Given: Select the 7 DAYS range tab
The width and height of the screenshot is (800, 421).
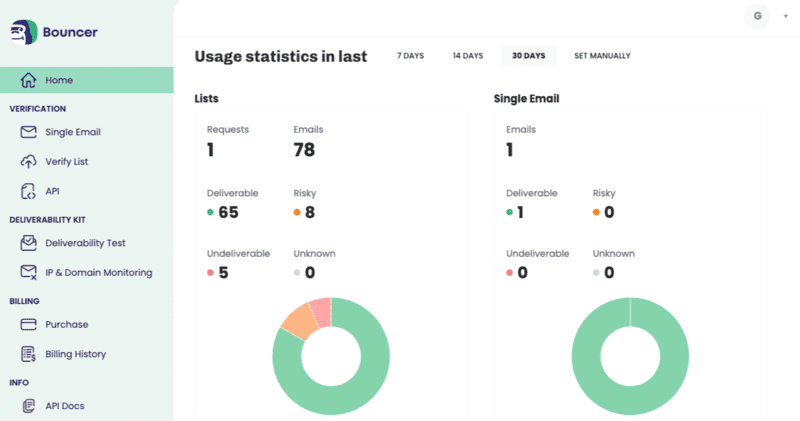Looking at the screenshot, I should point(409,56).
